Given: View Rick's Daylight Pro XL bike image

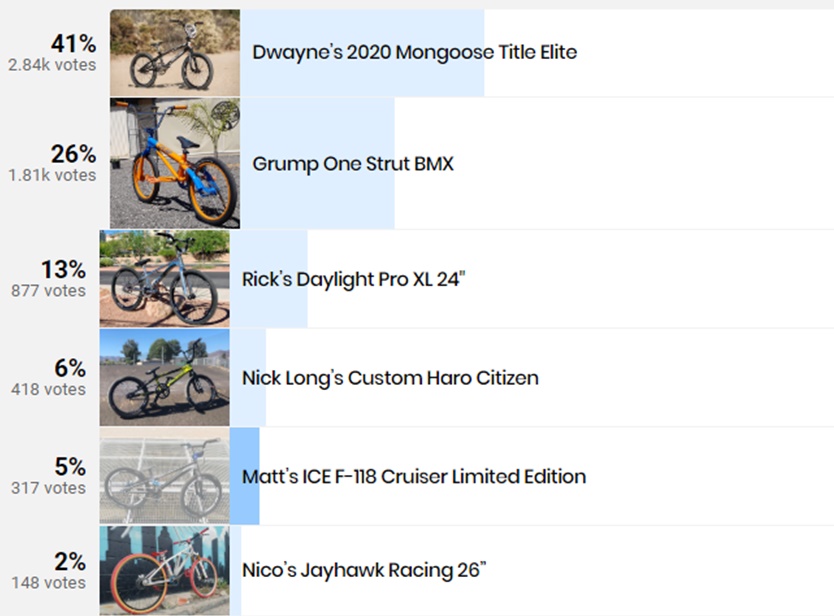Looking at the screenshot, I should (164, 279).
